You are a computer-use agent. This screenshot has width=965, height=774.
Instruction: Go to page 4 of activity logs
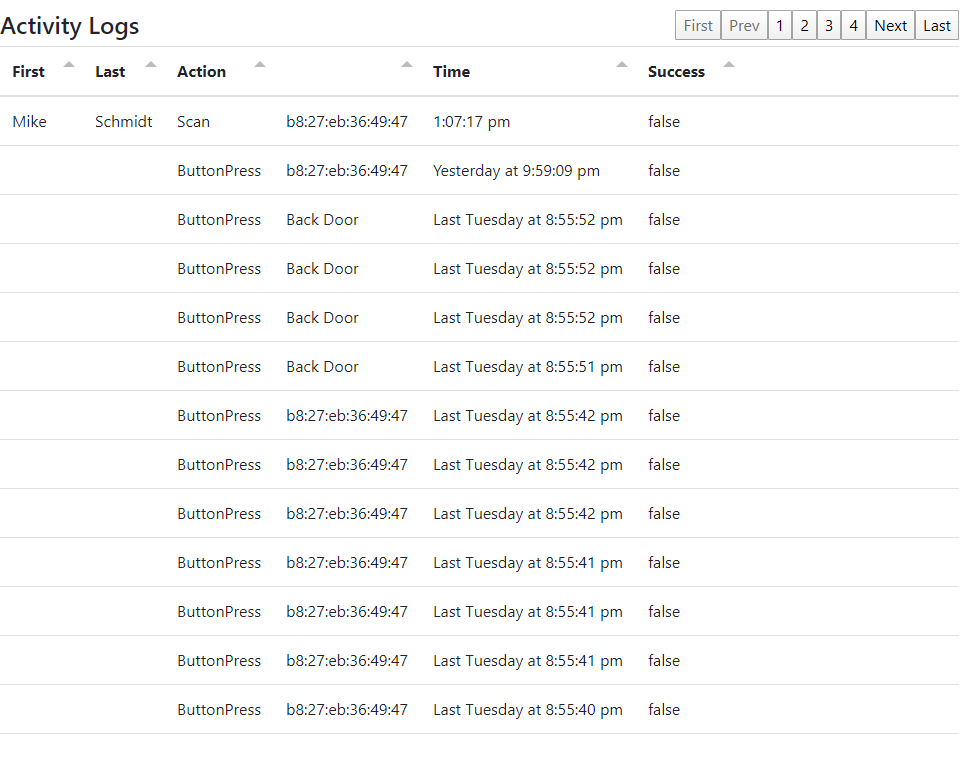point(853,24)
